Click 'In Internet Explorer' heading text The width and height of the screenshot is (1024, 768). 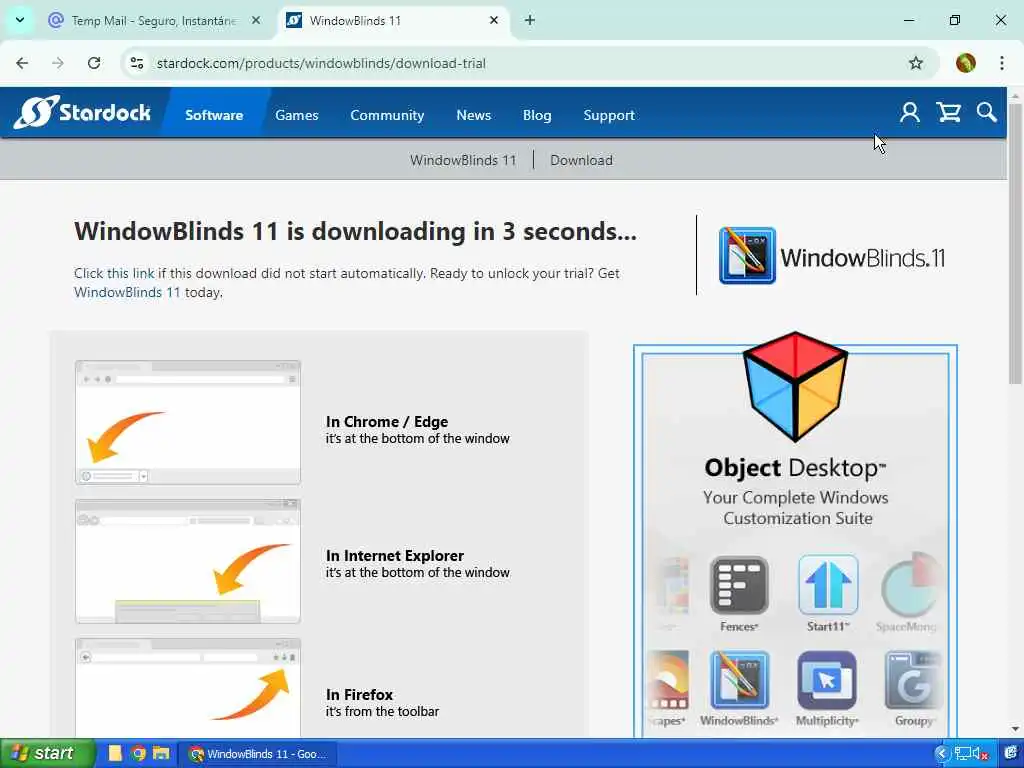(394, 556)
